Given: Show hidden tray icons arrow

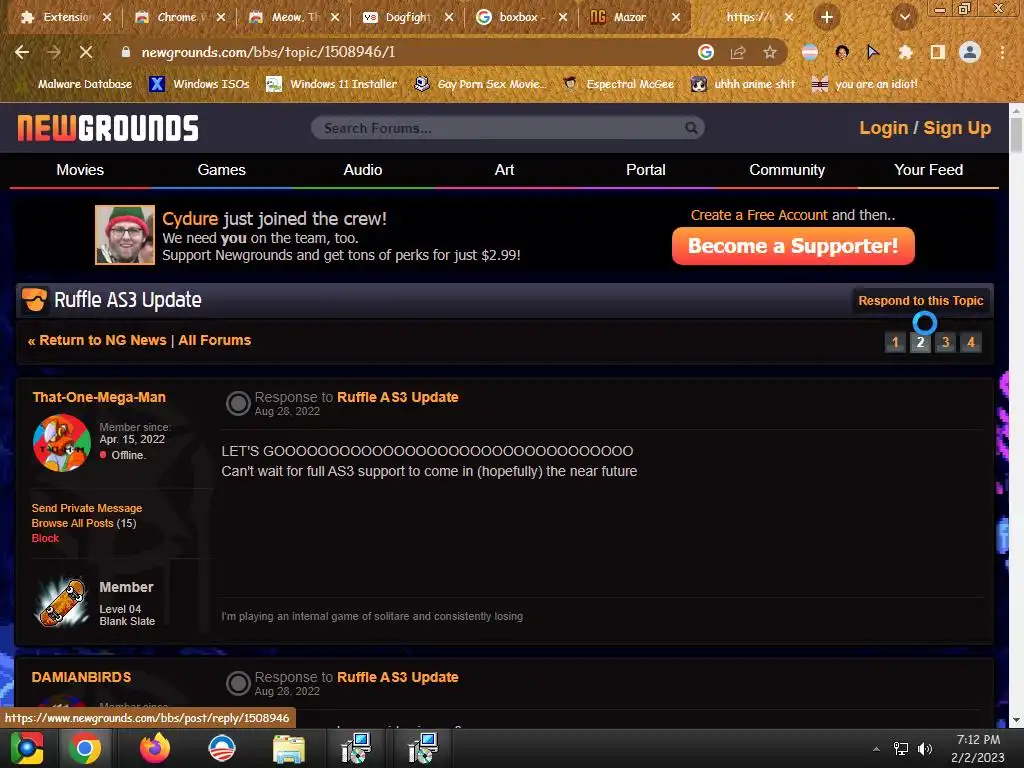Looking at the screenshot, I should coord(876,749).
